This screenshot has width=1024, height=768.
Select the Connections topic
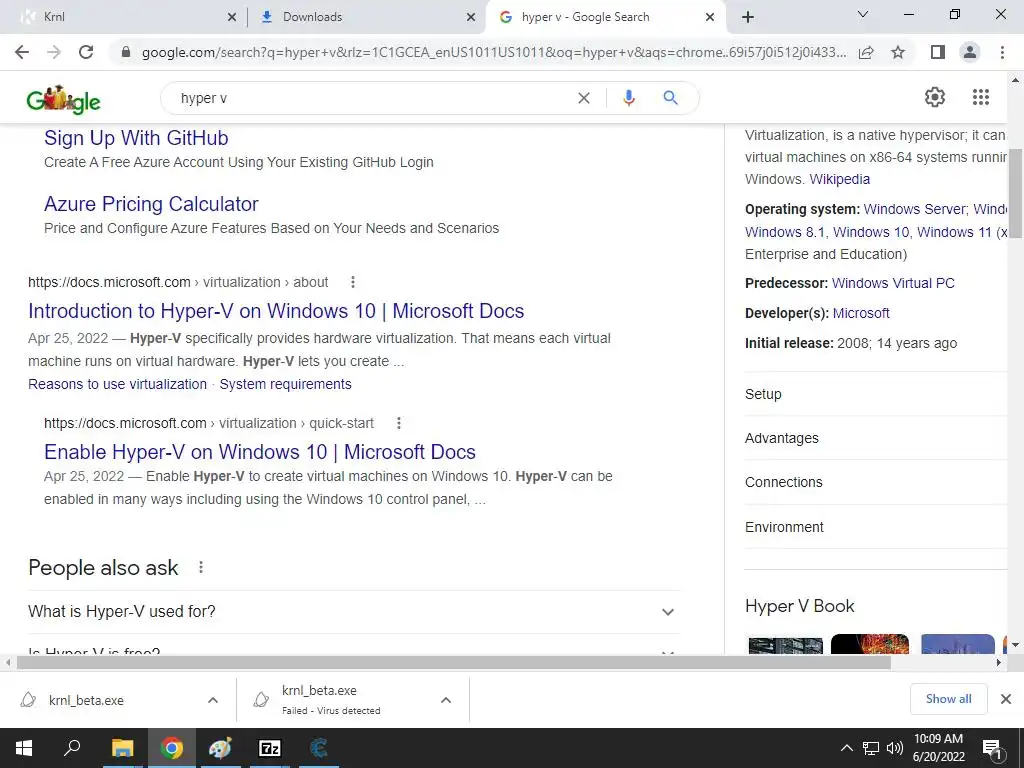[x=875, y=482]
